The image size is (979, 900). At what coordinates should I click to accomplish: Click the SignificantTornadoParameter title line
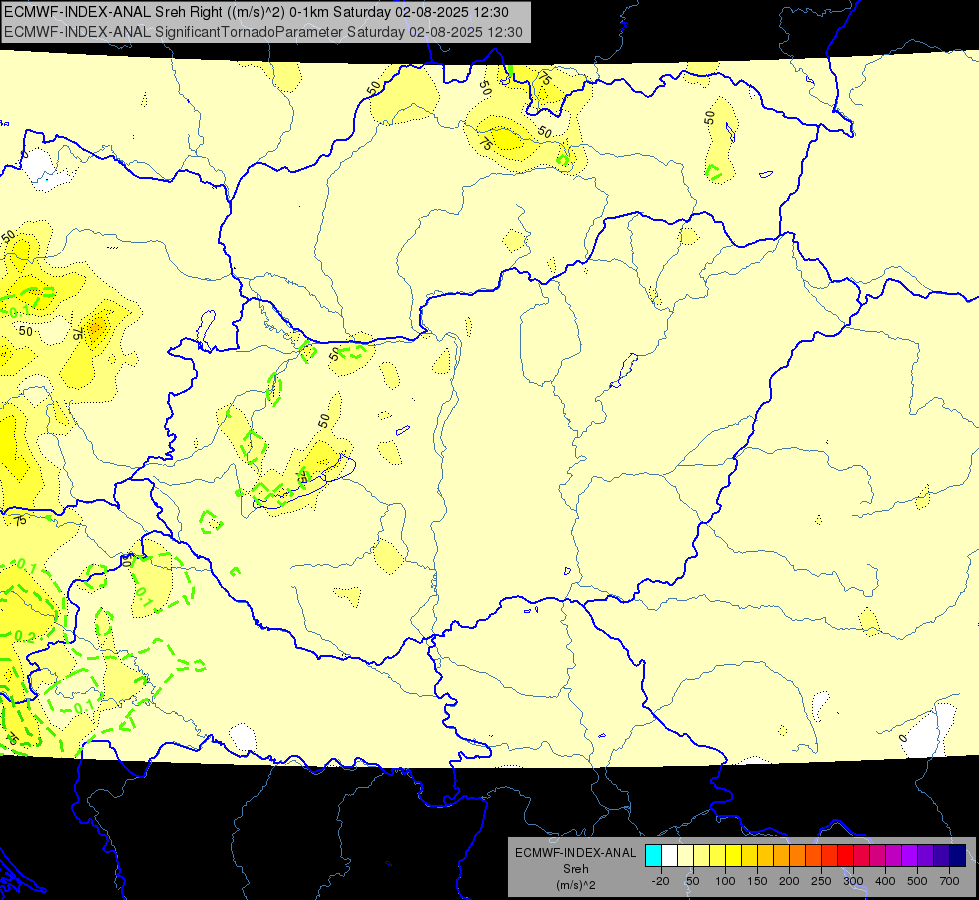[263, 32]
